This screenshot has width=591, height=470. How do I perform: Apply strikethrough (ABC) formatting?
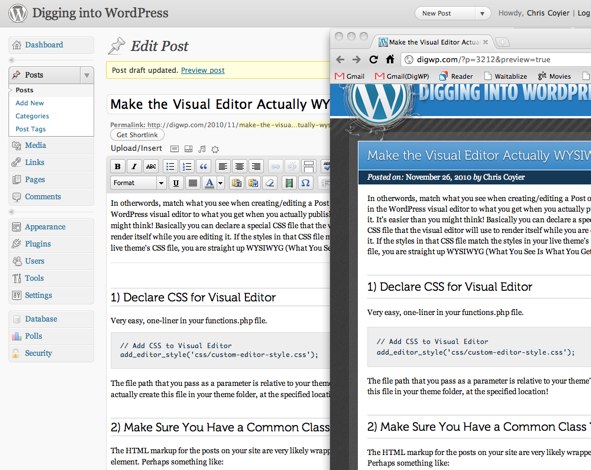pos(151,166)
